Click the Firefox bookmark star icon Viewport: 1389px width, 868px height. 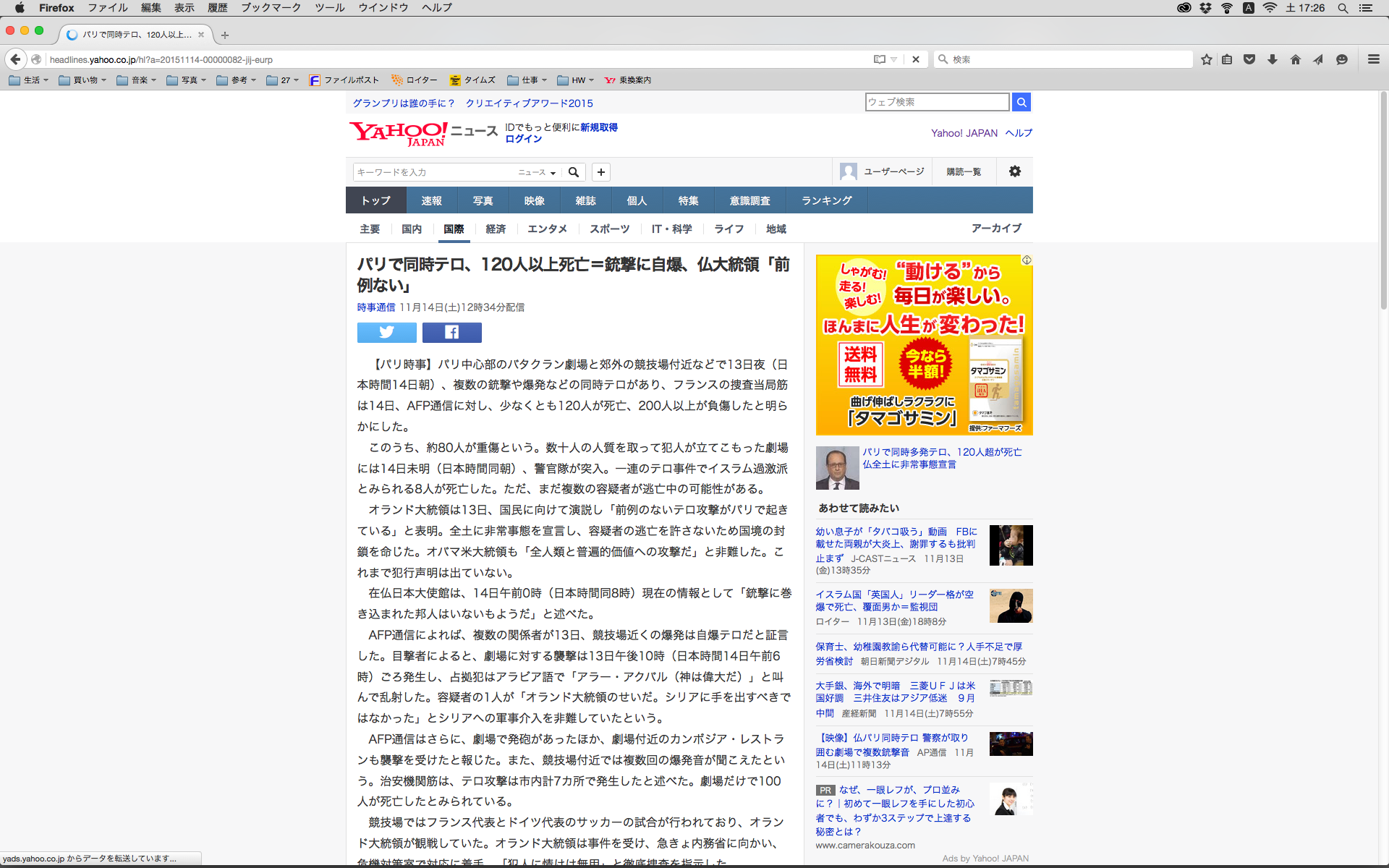(1206, 59)
